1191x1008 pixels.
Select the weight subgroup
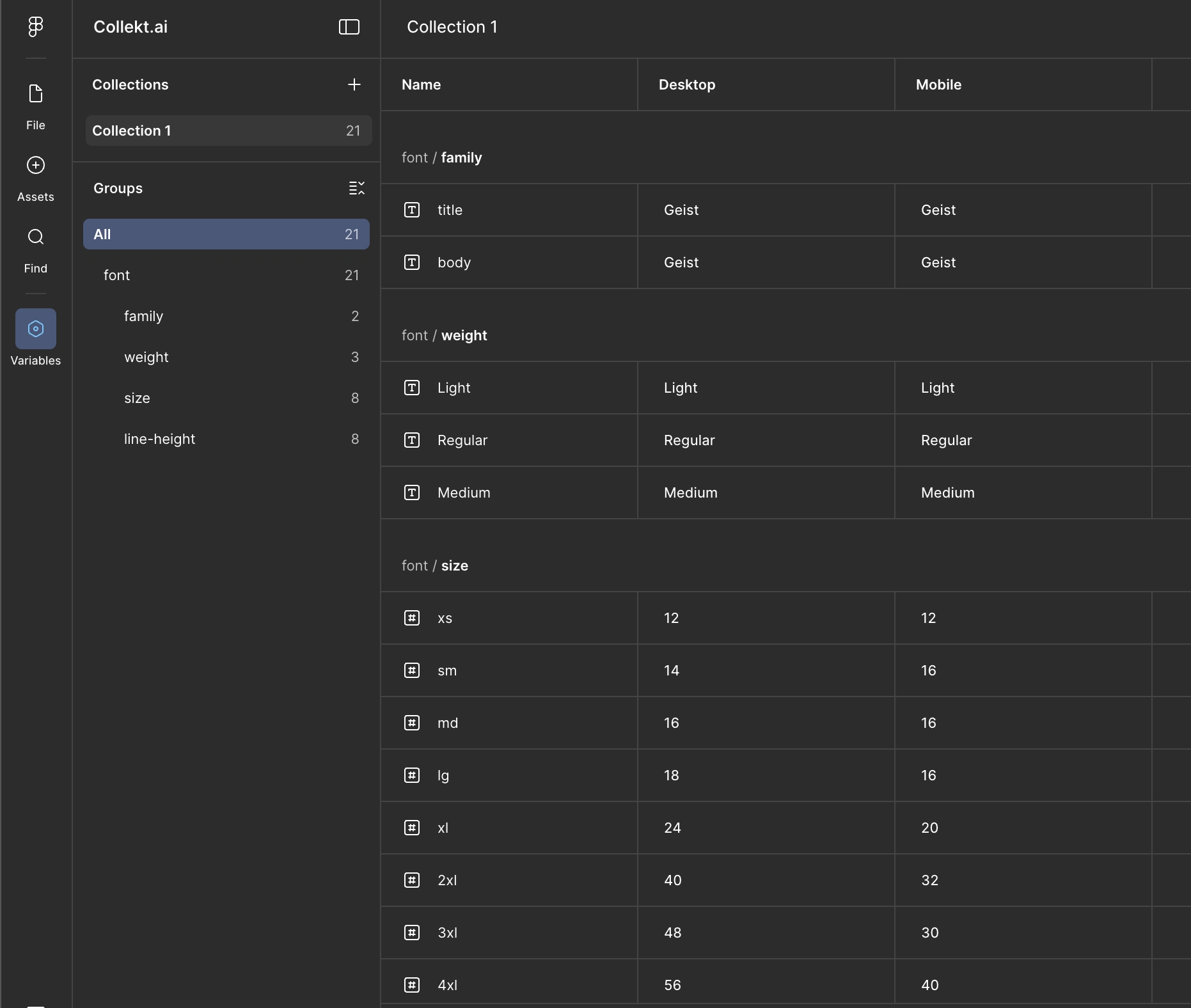tap(146, 357)
